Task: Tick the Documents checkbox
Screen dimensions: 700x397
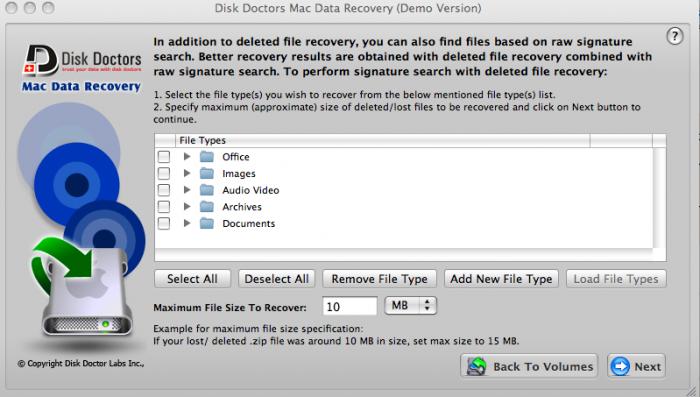Action: pos(164,223)
